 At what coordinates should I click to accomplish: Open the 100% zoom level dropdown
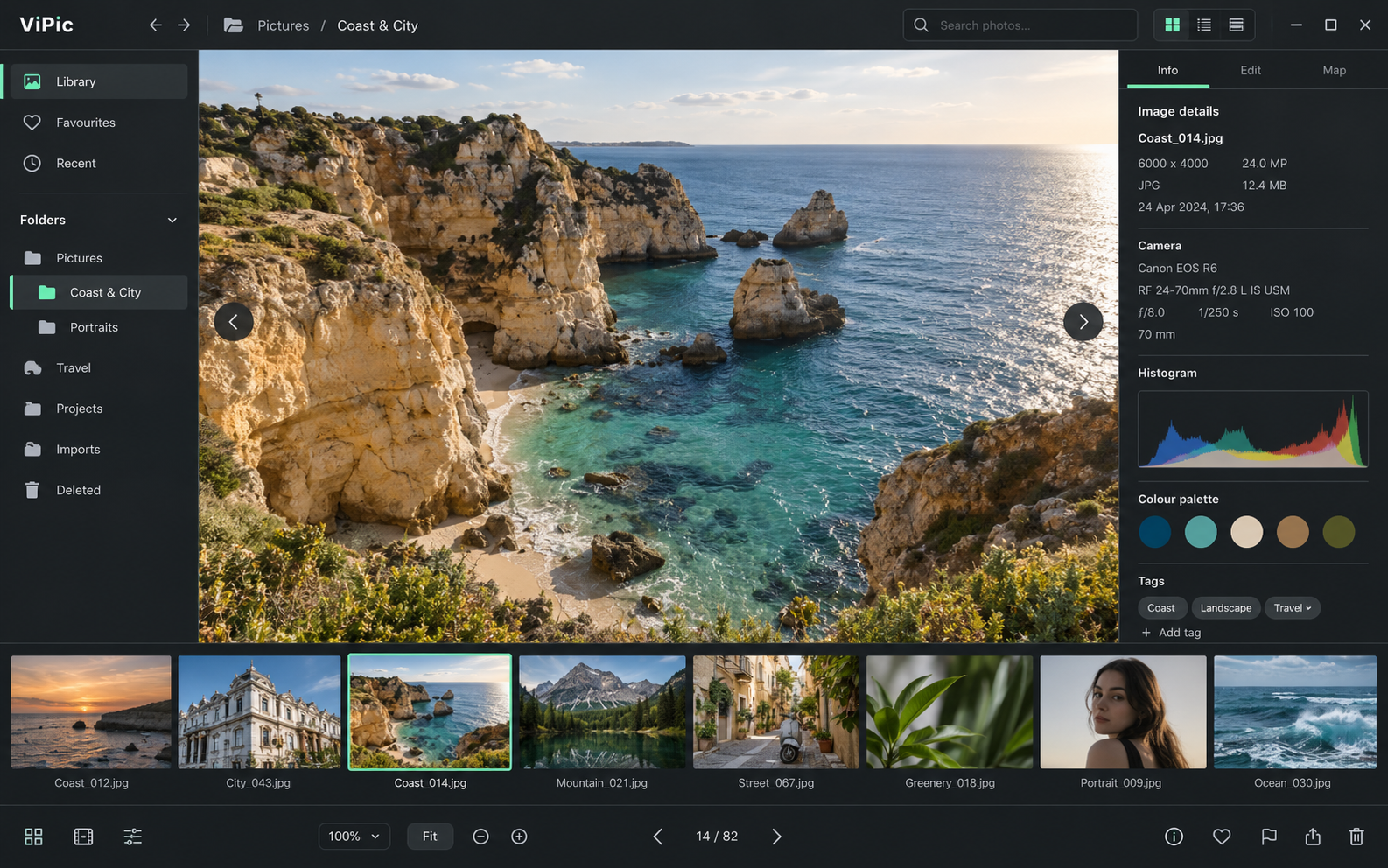pyautogui.click(x=354, y=836)
